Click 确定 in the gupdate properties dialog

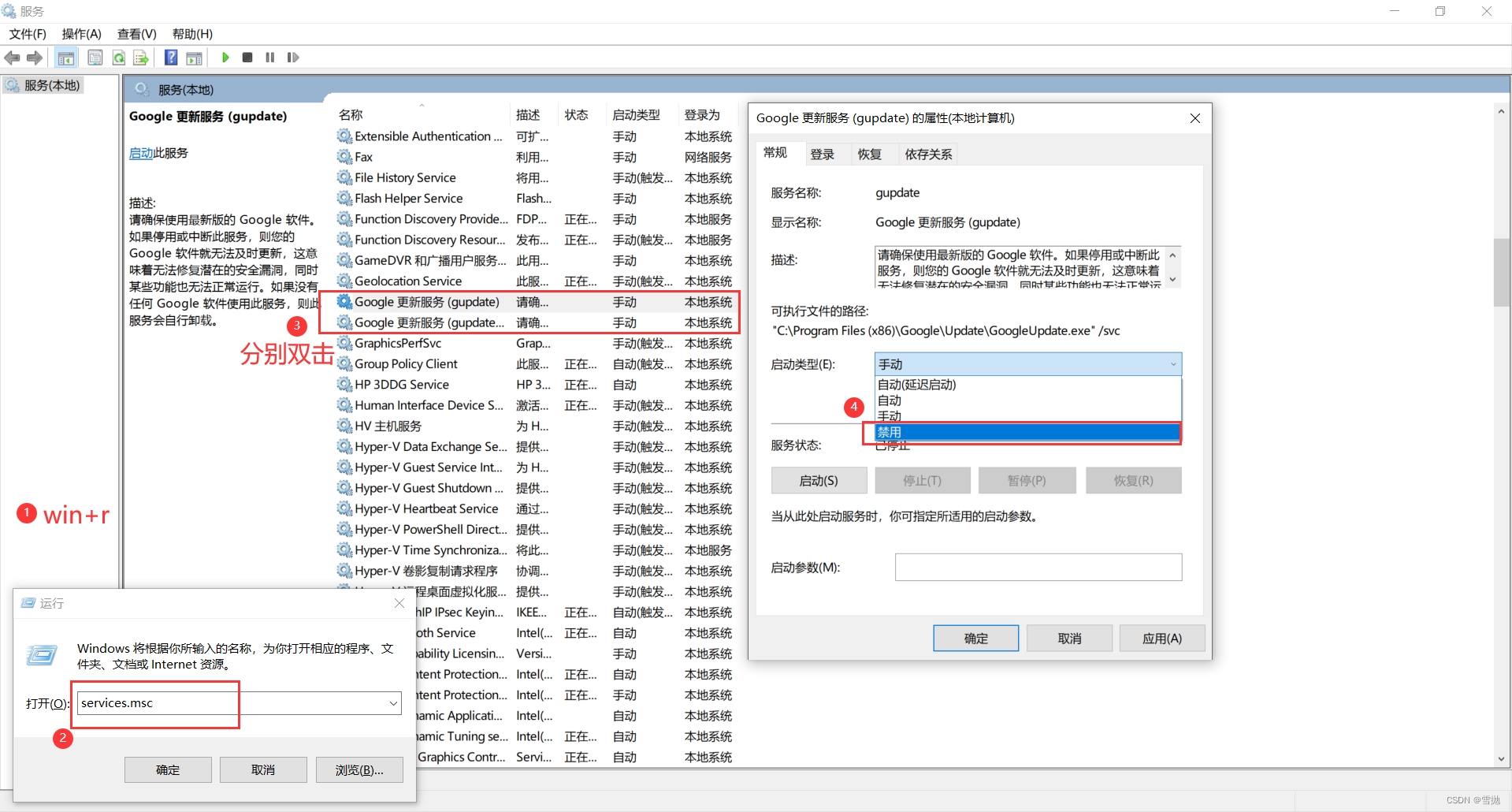975,639
